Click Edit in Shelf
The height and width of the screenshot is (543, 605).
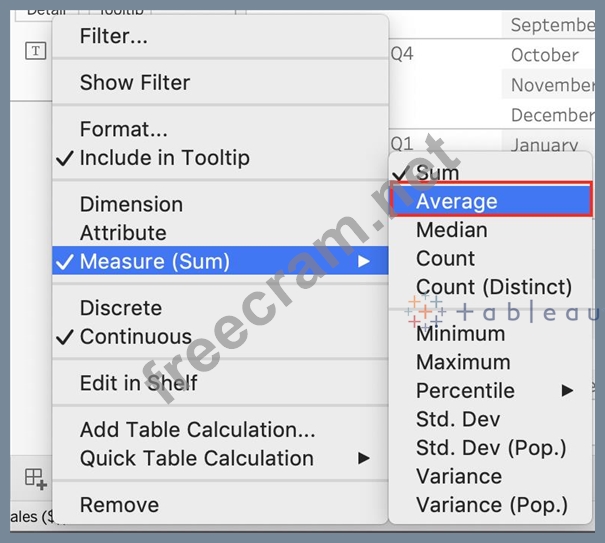pos(139,383)
